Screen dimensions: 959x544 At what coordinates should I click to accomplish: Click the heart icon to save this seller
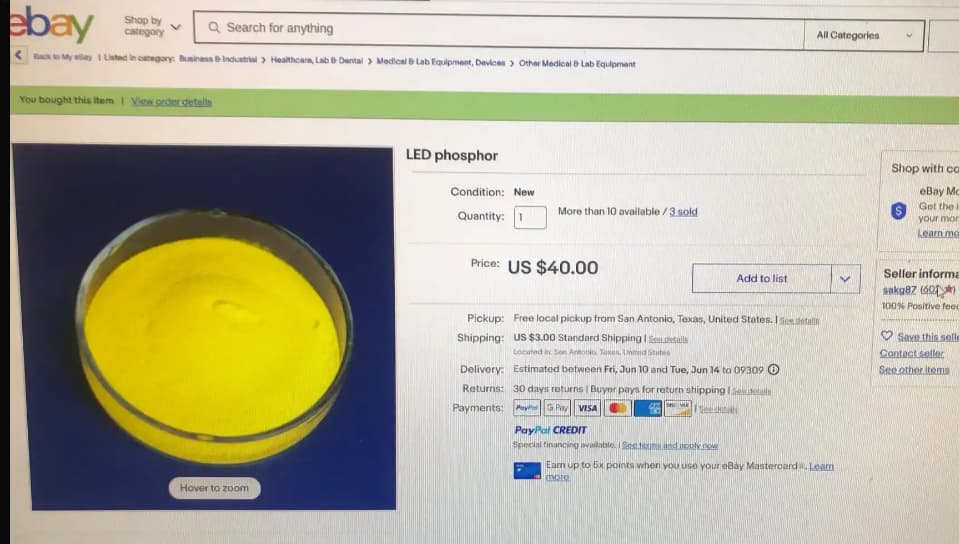point(886,335)
